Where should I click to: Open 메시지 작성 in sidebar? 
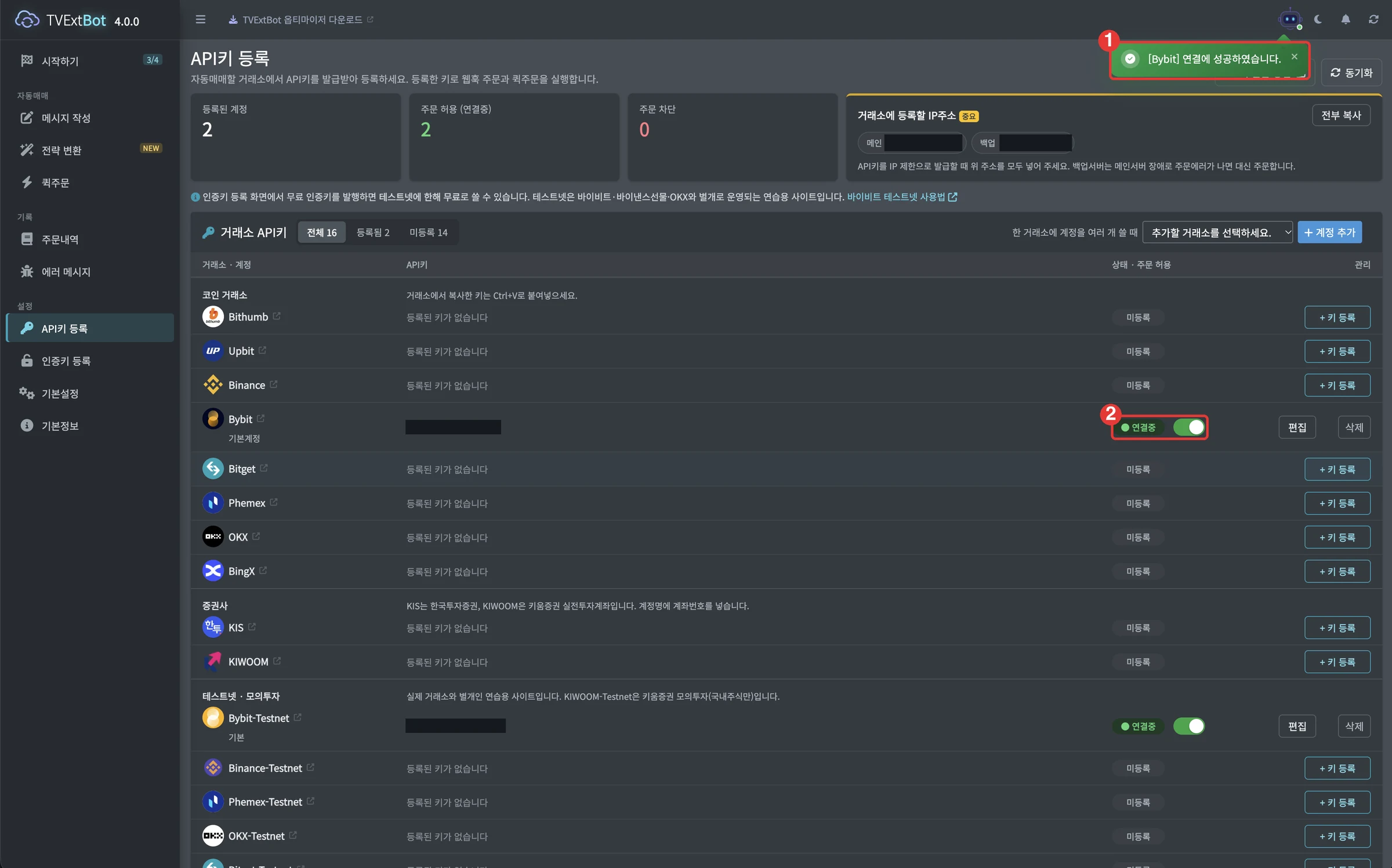[x=90, y=118]
